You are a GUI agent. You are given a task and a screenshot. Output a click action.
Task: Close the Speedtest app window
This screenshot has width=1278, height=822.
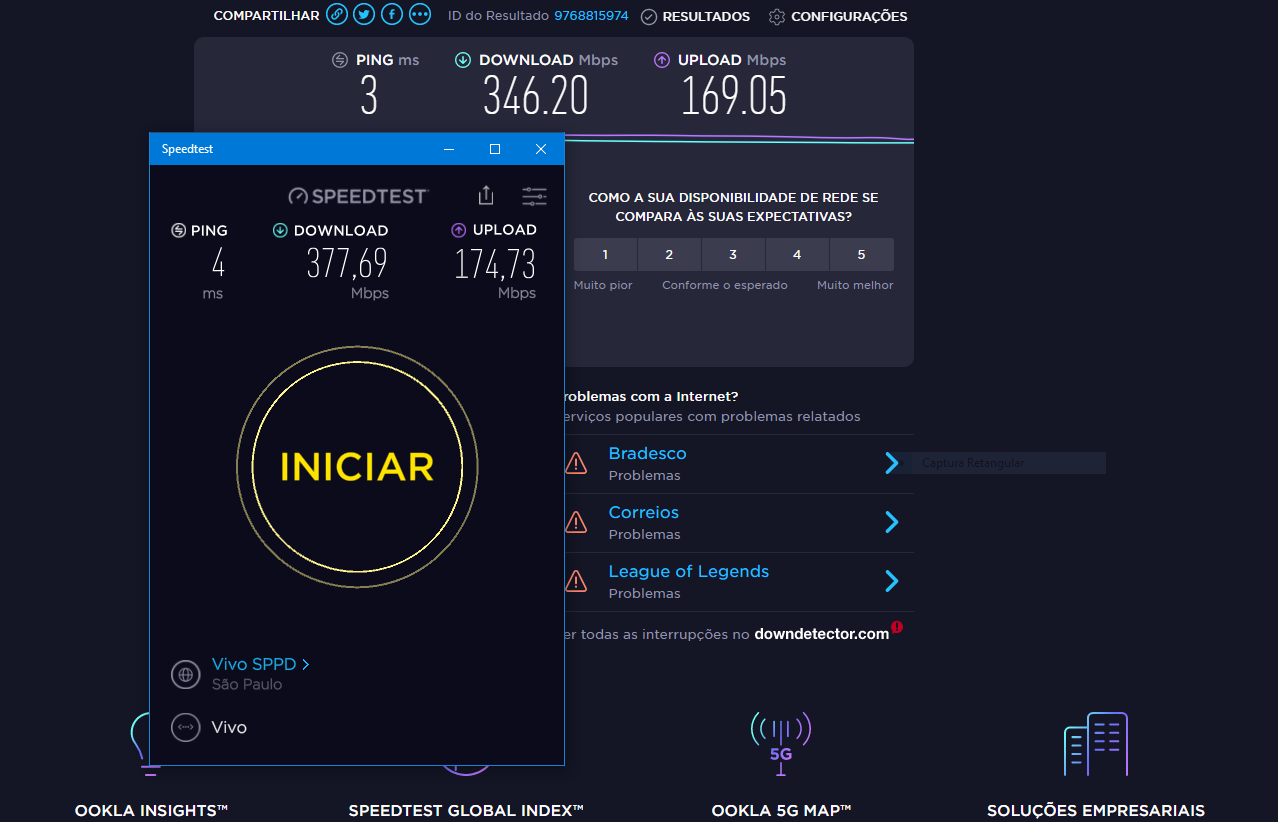(541, 149)
